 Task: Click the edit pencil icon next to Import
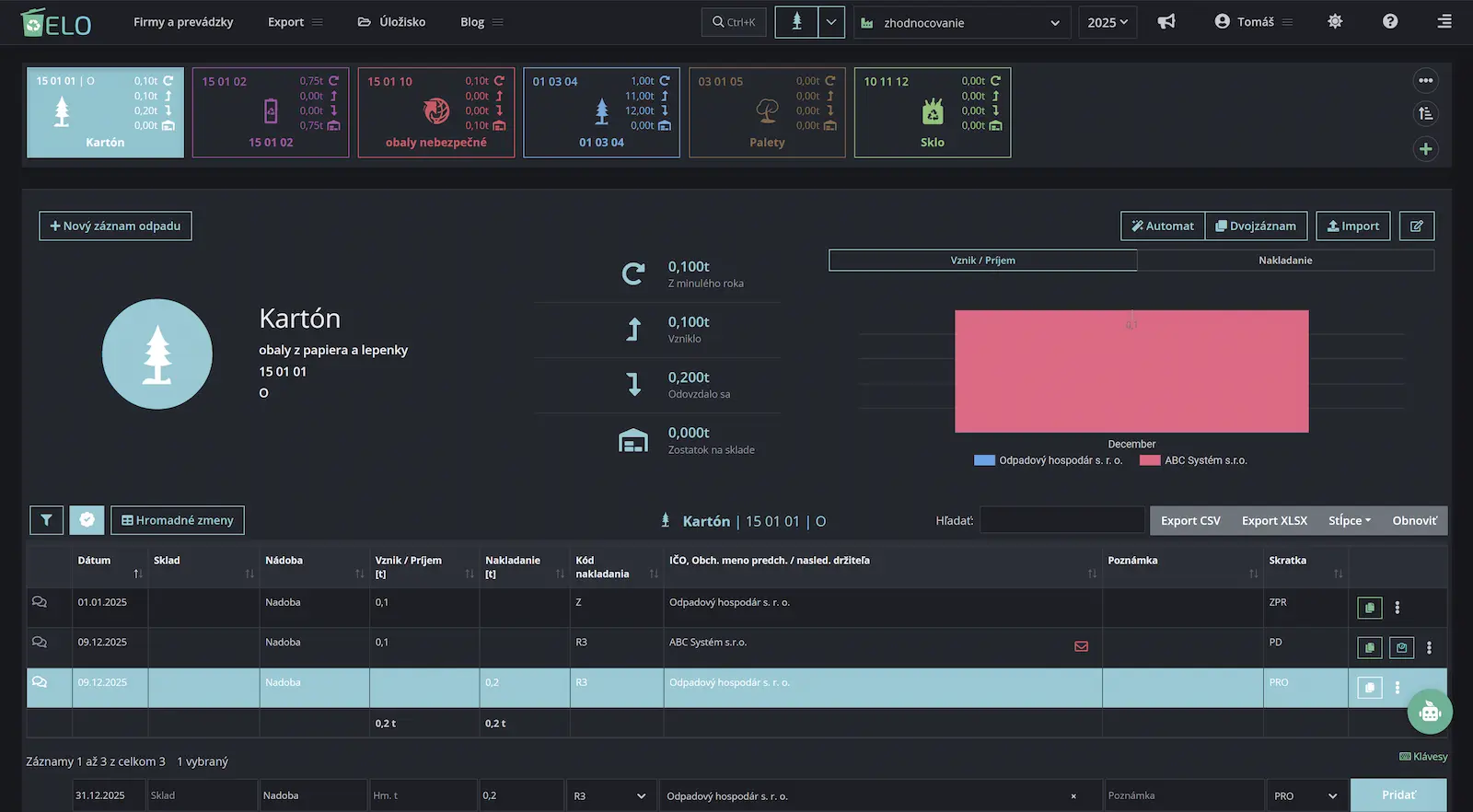1417,226
